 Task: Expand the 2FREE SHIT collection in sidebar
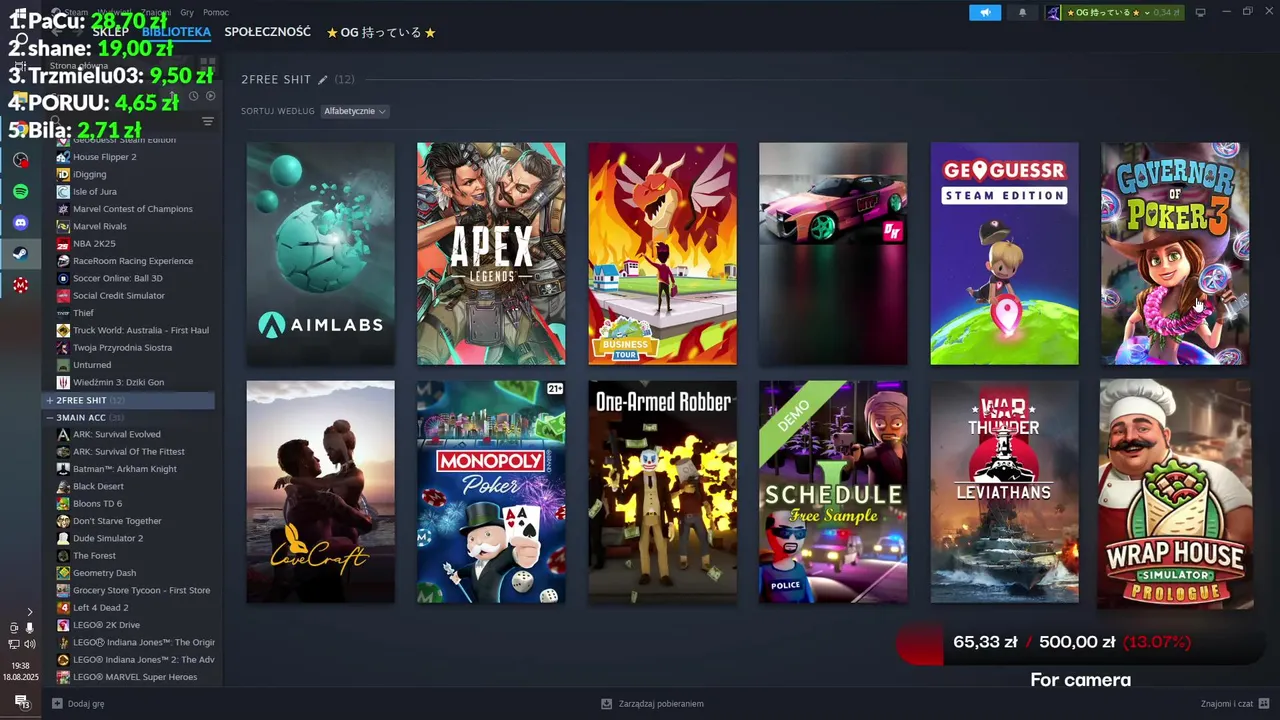pos(49,400)
